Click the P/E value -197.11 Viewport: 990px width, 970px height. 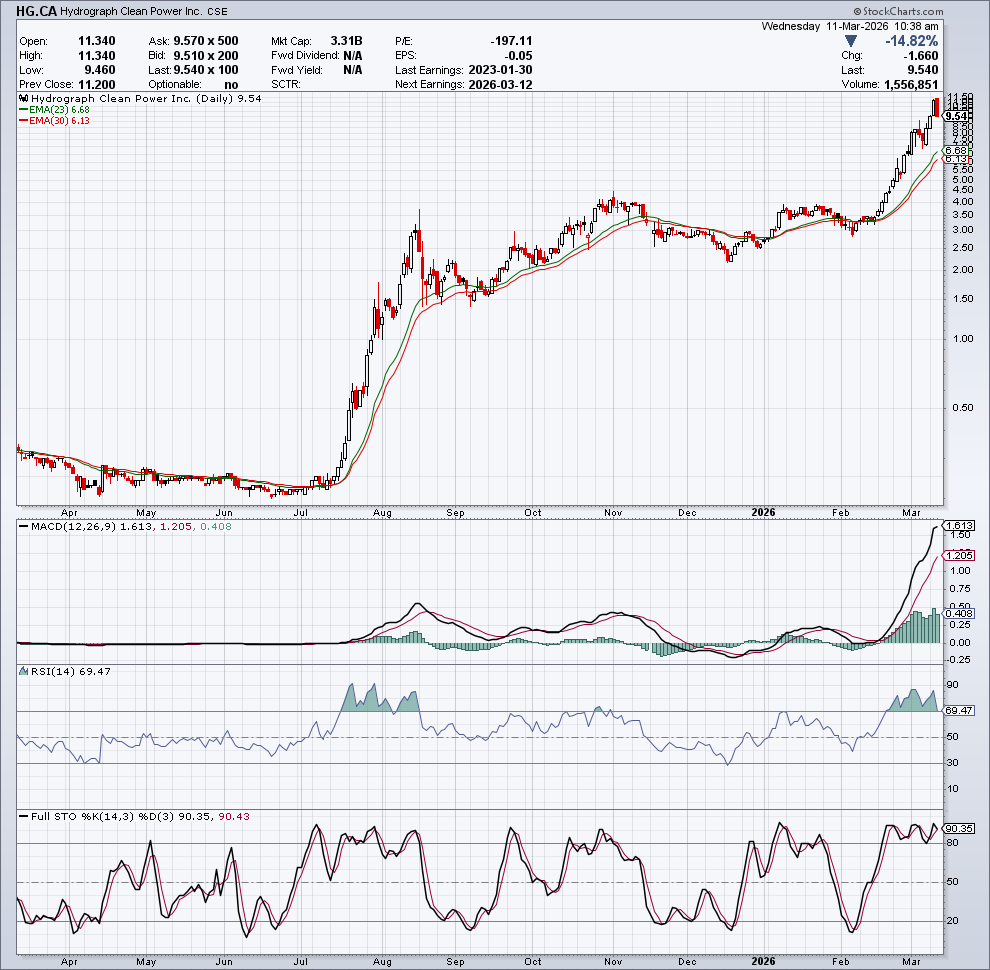coord(511,41)
